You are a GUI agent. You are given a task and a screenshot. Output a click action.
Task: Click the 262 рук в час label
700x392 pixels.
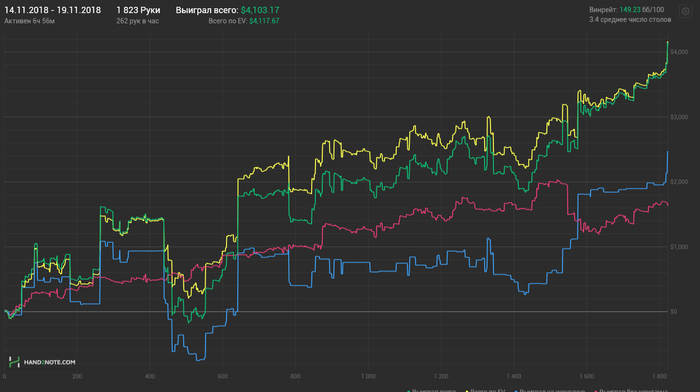[x=138, y=21]
